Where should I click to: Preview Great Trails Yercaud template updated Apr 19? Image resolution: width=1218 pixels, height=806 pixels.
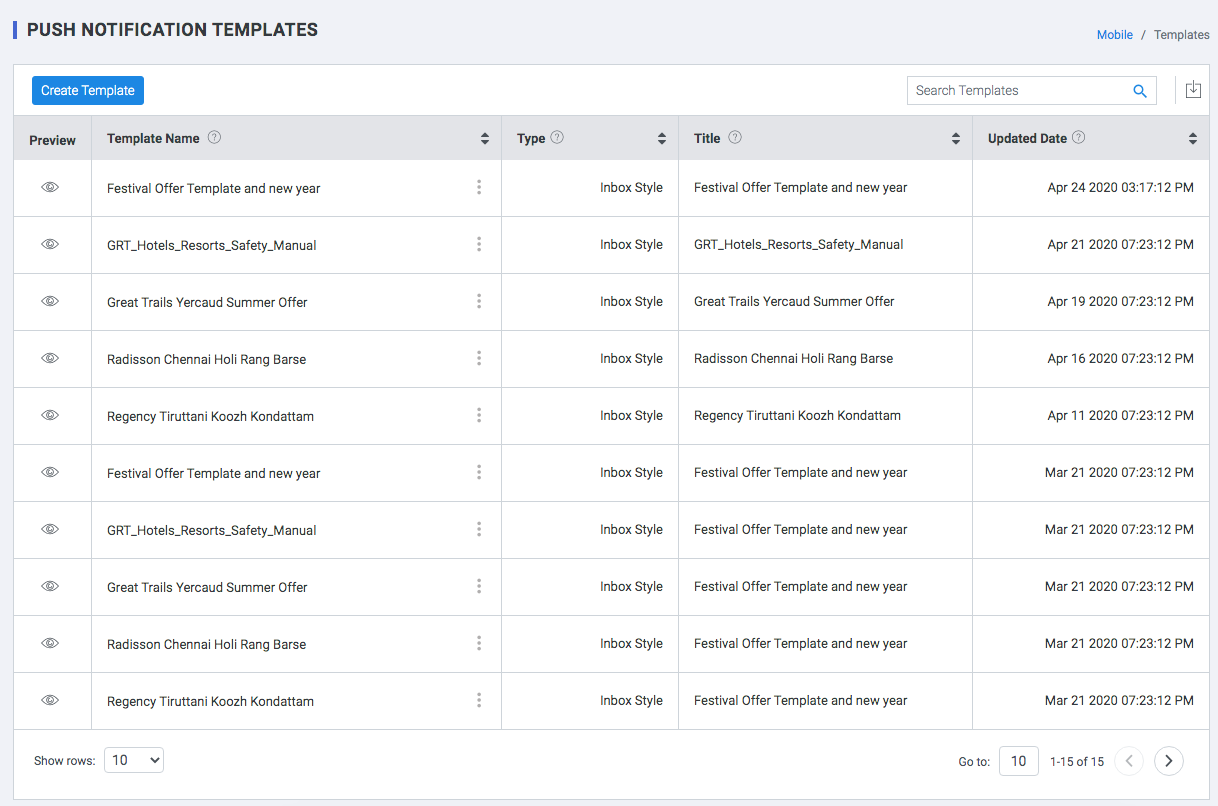pyautogui.click(x=50, y=301)
